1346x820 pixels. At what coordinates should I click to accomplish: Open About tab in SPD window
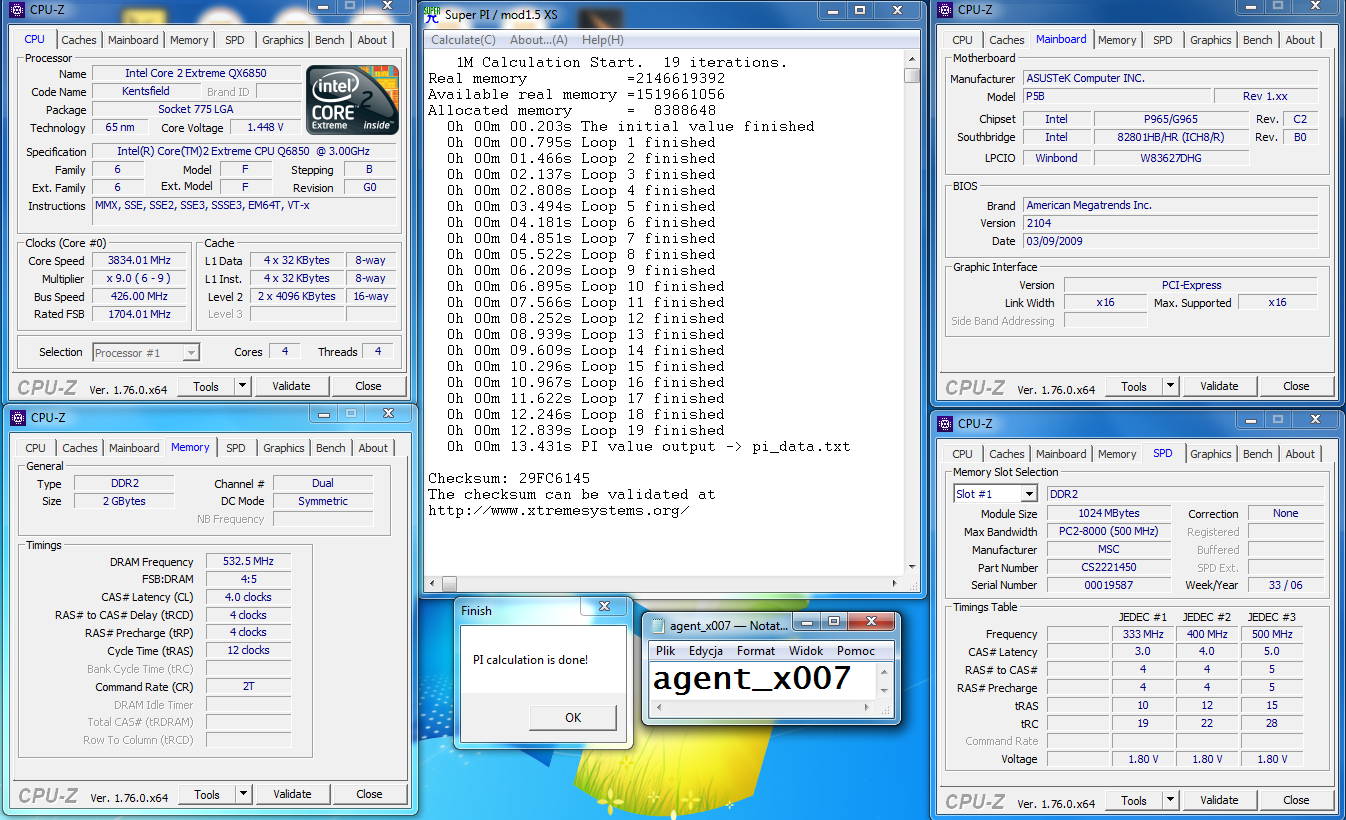[1300, 454]
